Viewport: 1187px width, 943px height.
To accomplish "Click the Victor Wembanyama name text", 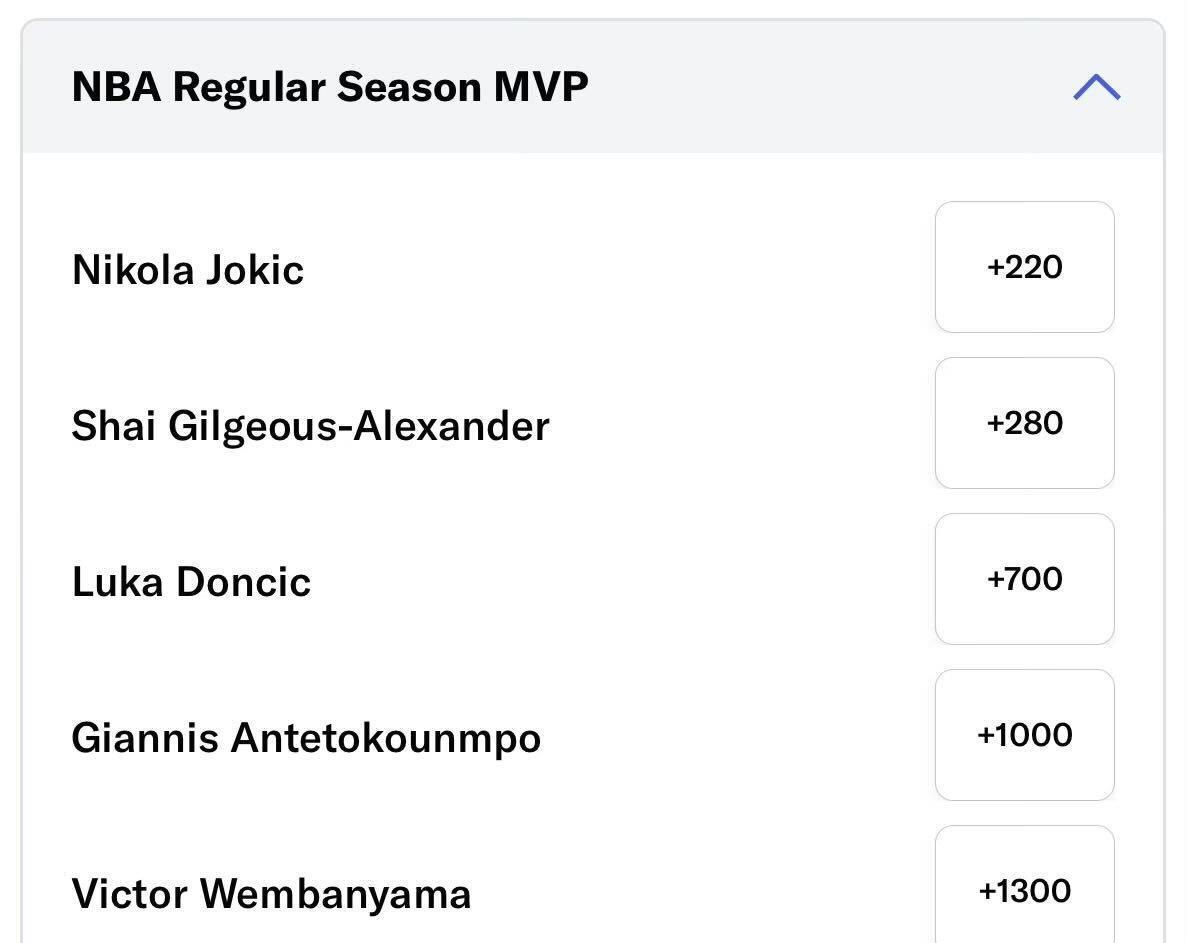I will [x=271, y=894].
